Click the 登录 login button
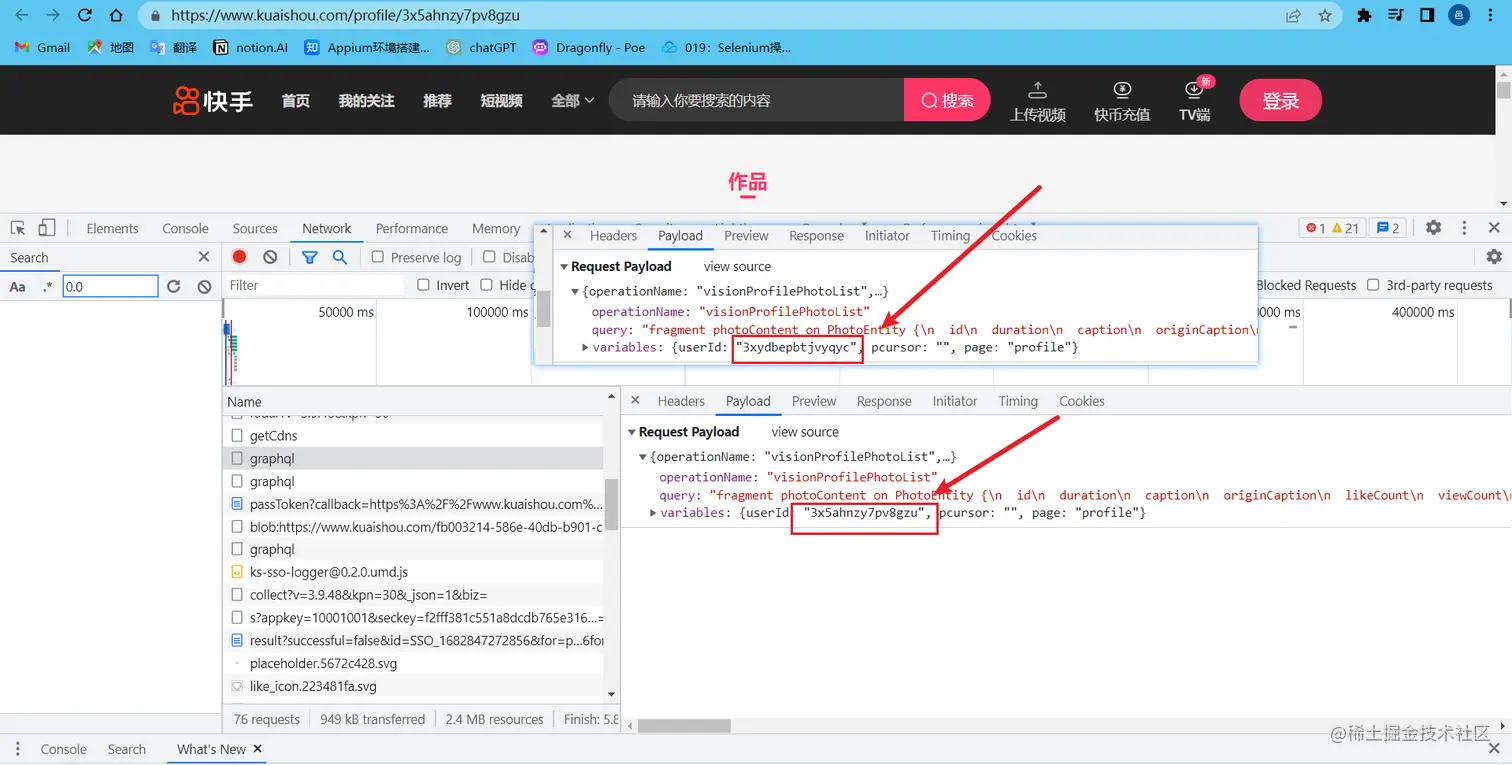The height and width of the screenshot is (765, 1512). [x=1281, y=100]
